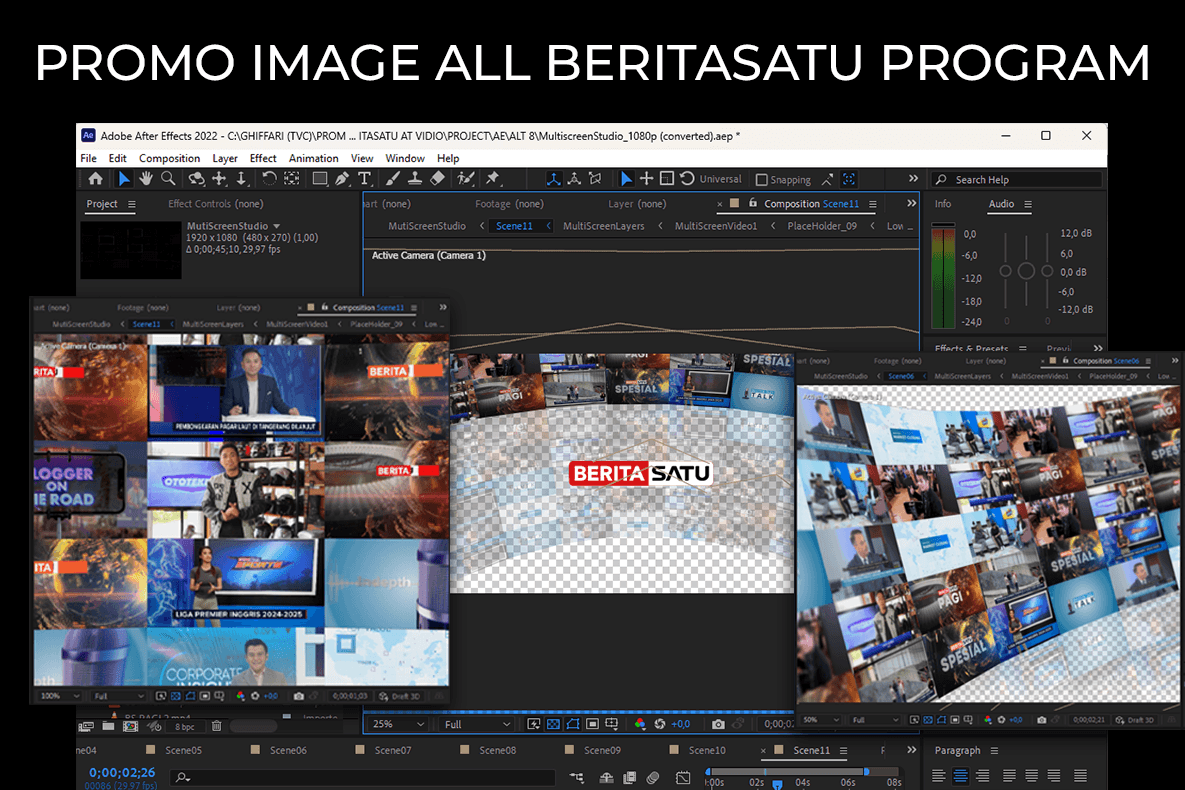This screenshot has width=1185, height=790.
Task: Select the Rectangle shape tool
Action: pos(320,179)
